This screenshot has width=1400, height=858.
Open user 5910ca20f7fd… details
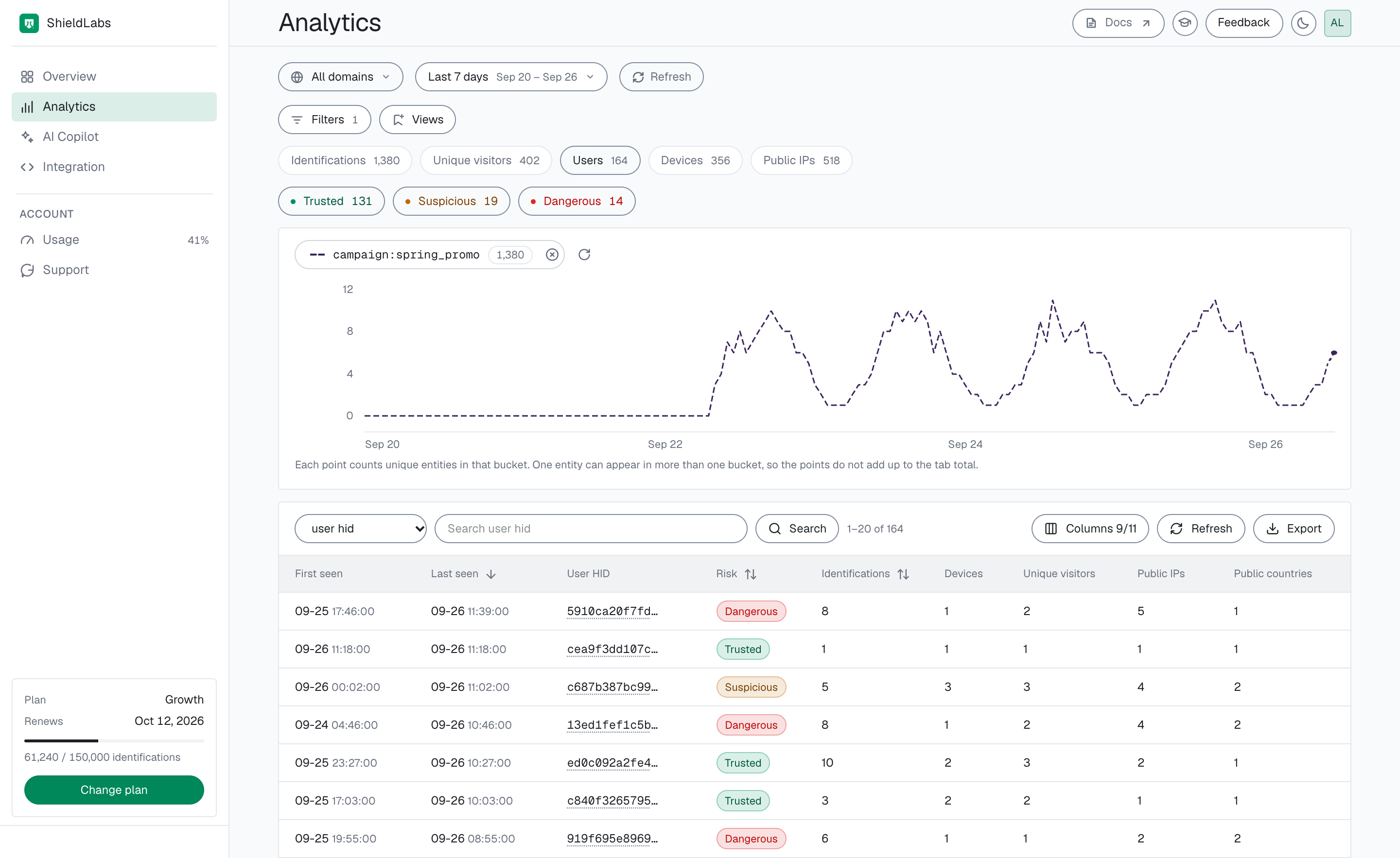pyautogui.click(x=612, y=612)
